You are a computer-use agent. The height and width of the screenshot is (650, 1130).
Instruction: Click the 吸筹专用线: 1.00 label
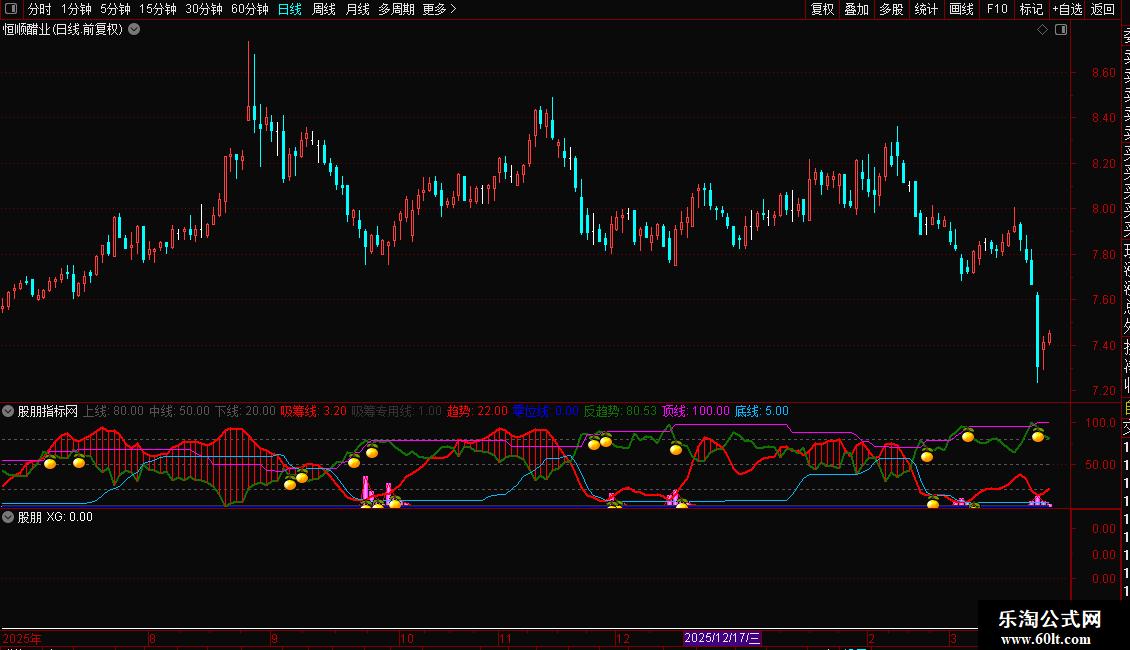396,411
